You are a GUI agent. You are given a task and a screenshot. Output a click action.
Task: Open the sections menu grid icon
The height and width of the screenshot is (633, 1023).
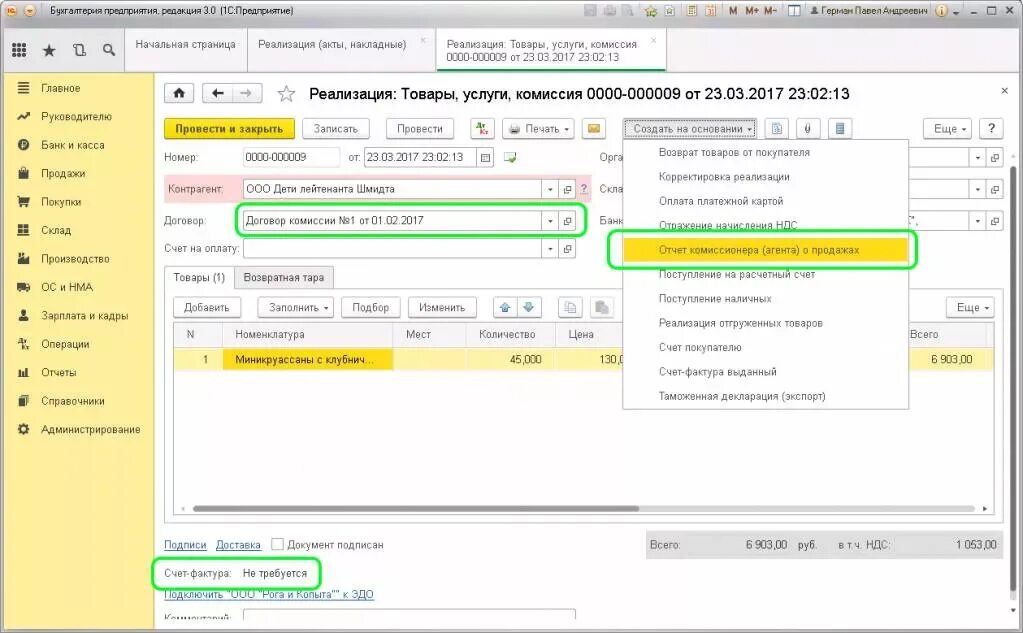pos(20,50)
